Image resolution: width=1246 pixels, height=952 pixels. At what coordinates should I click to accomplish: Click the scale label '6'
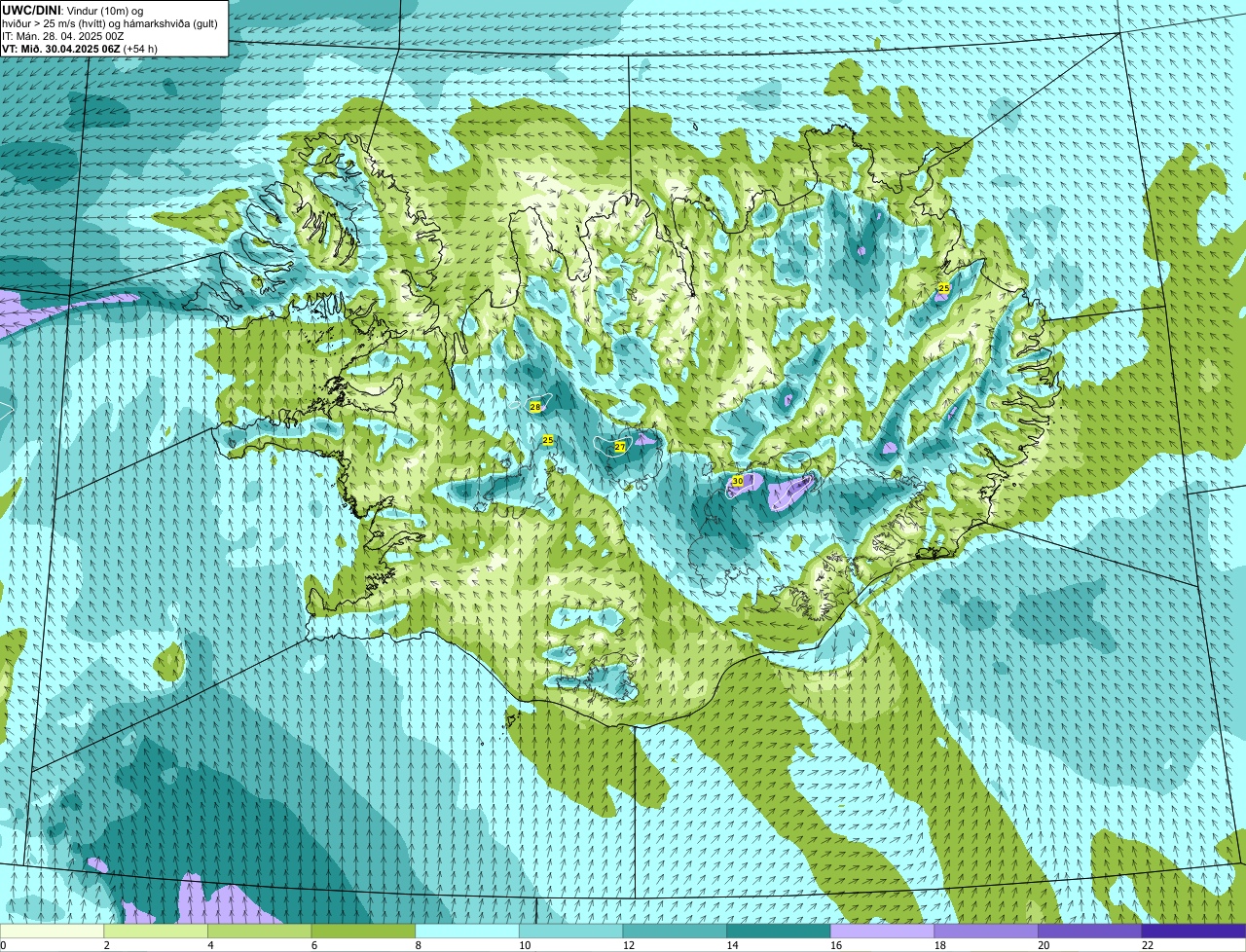314,945
